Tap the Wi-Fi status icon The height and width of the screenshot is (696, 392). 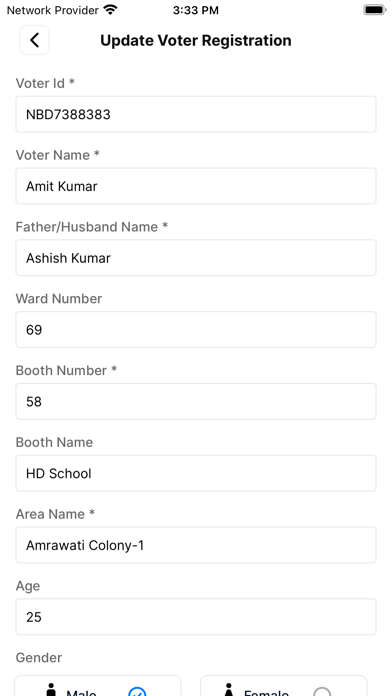pos(110,10)
